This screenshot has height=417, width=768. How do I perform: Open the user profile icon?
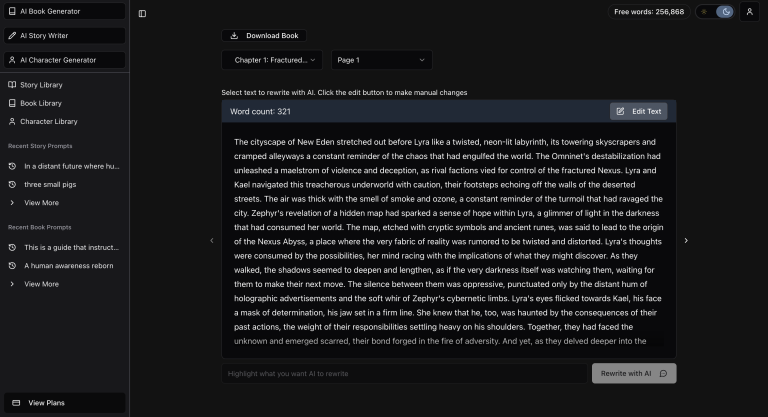click(749, 12)
